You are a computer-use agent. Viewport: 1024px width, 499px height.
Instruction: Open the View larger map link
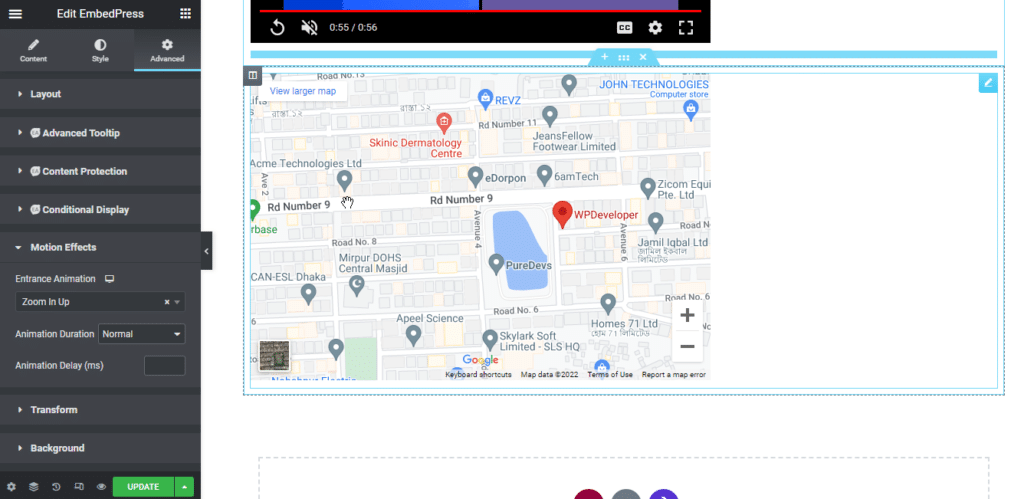302,91
